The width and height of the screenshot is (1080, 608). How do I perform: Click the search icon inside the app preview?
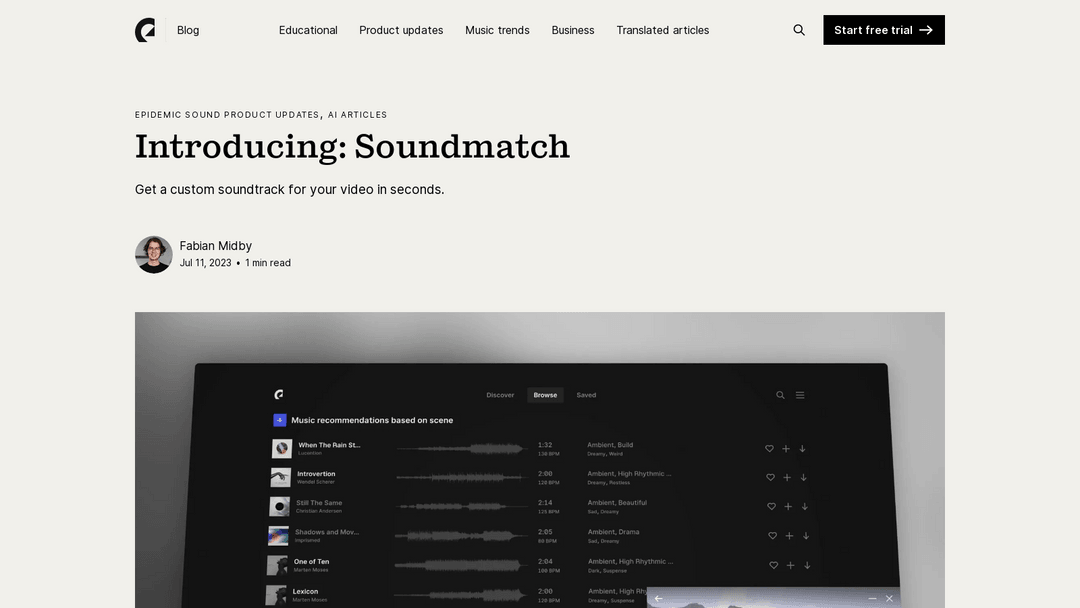pyautogui.click(x=780, y=395)
